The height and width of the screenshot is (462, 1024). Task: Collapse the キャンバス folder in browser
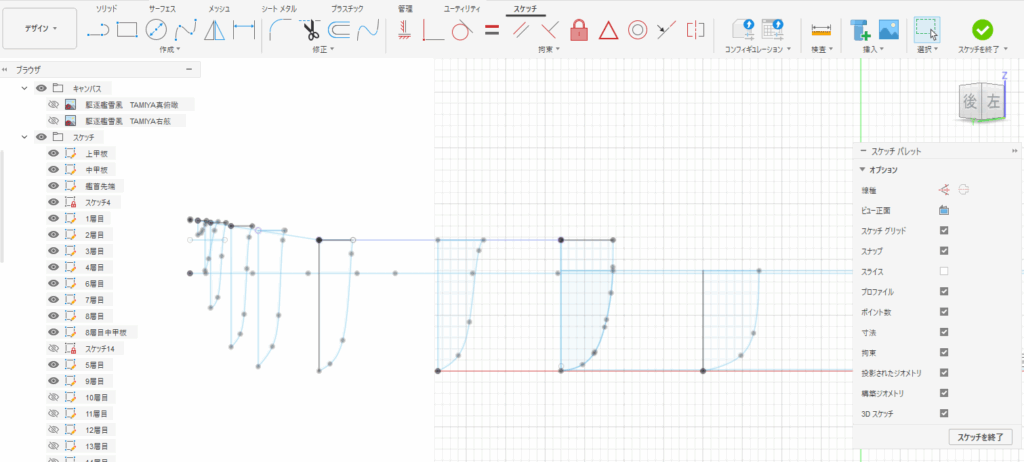26,88
